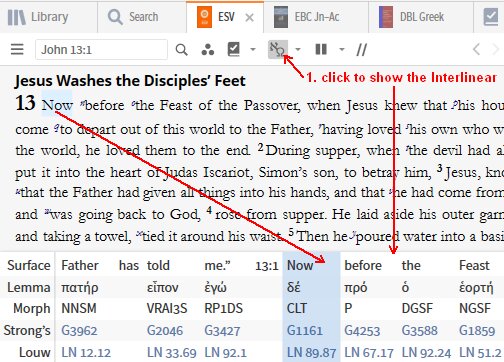The width and height of the screenshot is (504, 362).
Task: Click the EBC Jn-Ac book cover icon
Action: 281,17
